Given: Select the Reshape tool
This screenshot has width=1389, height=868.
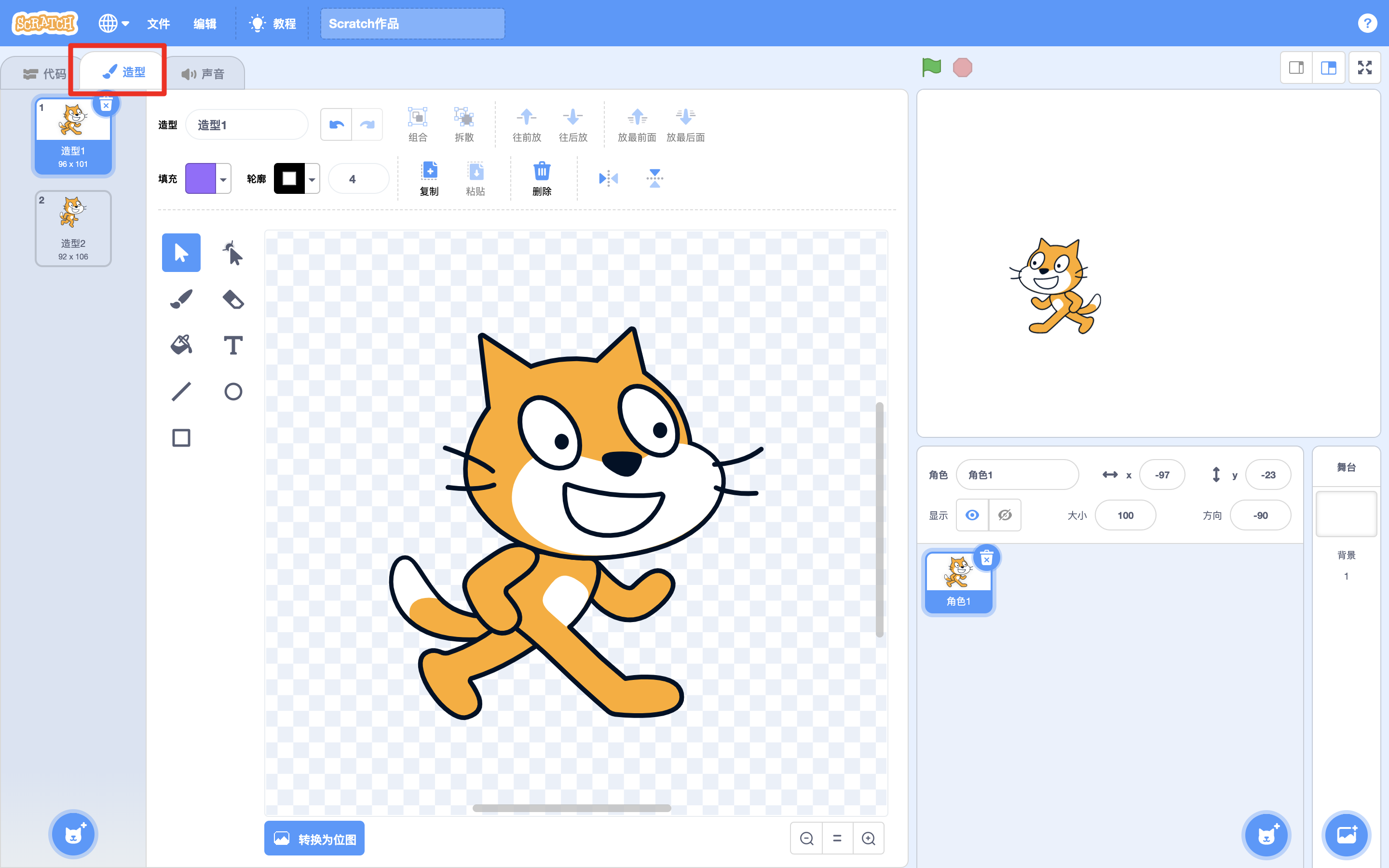Looking at the screenshot, I should (232, 253).
